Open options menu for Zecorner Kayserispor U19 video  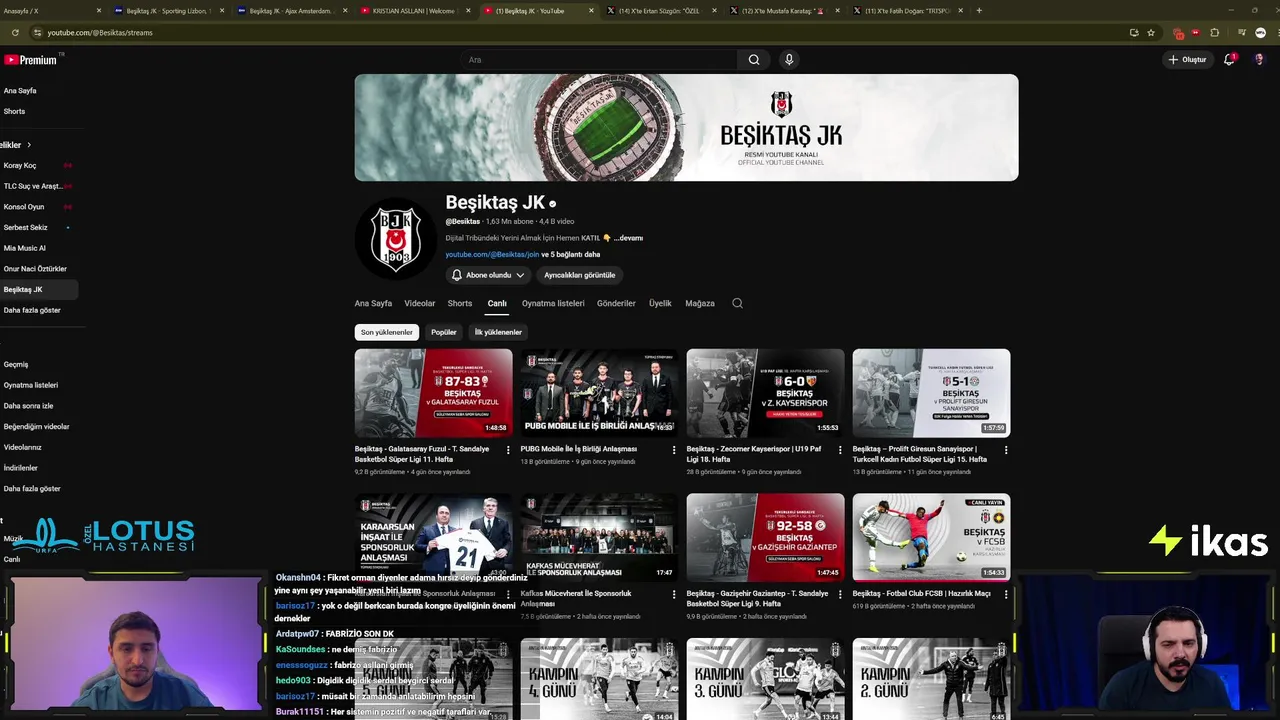tap(840, 450)
